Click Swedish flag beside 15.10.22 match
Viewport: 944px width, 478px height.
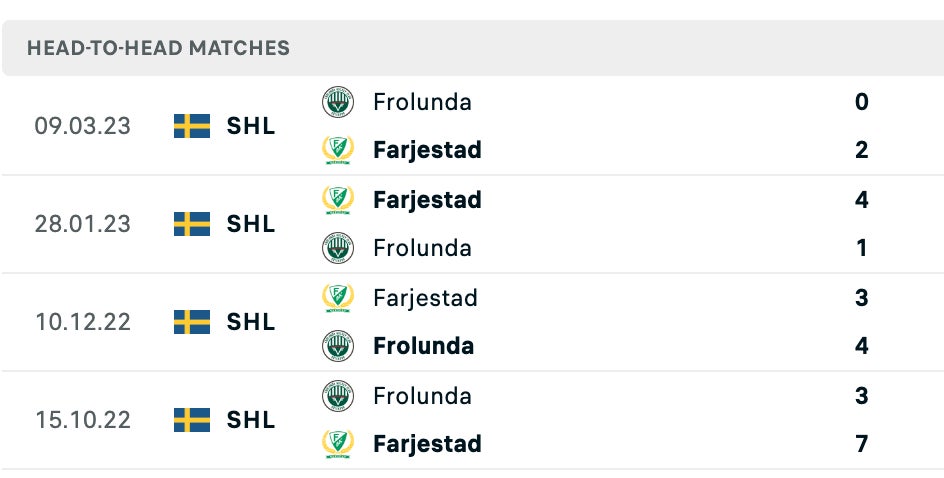(191, 420)
